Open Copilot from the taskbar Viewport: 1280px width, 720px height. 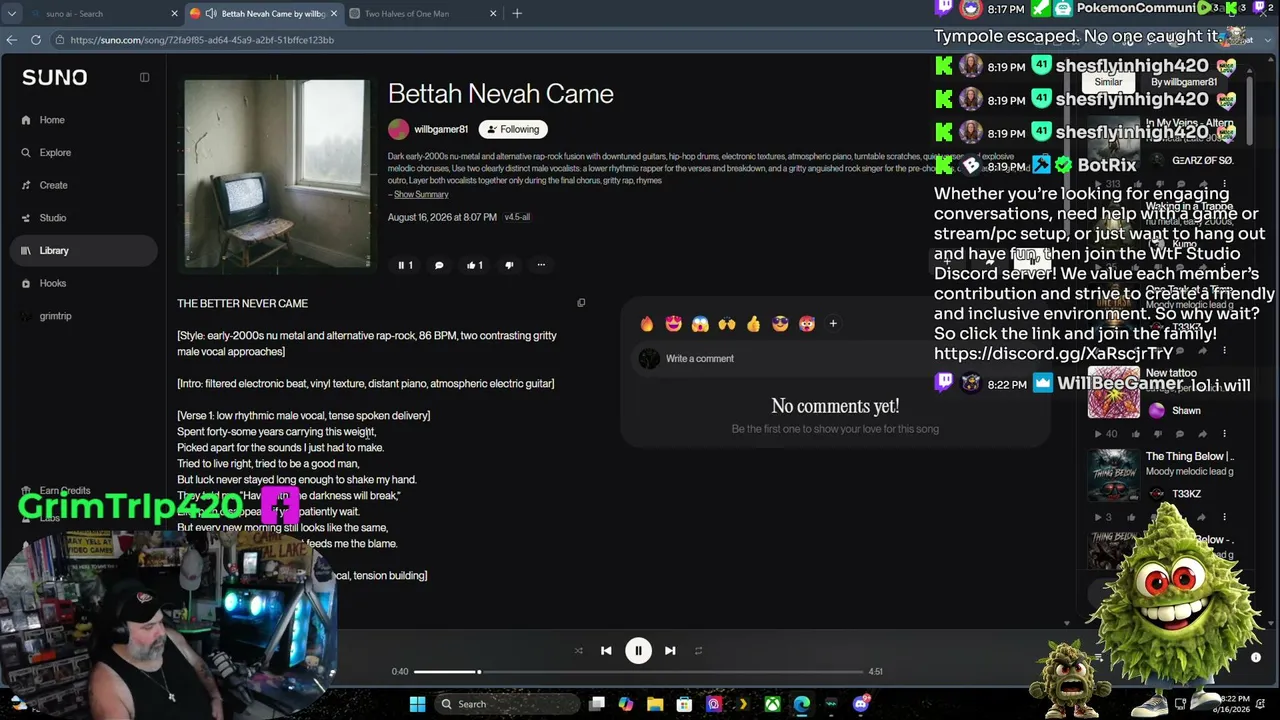[626, 704]
